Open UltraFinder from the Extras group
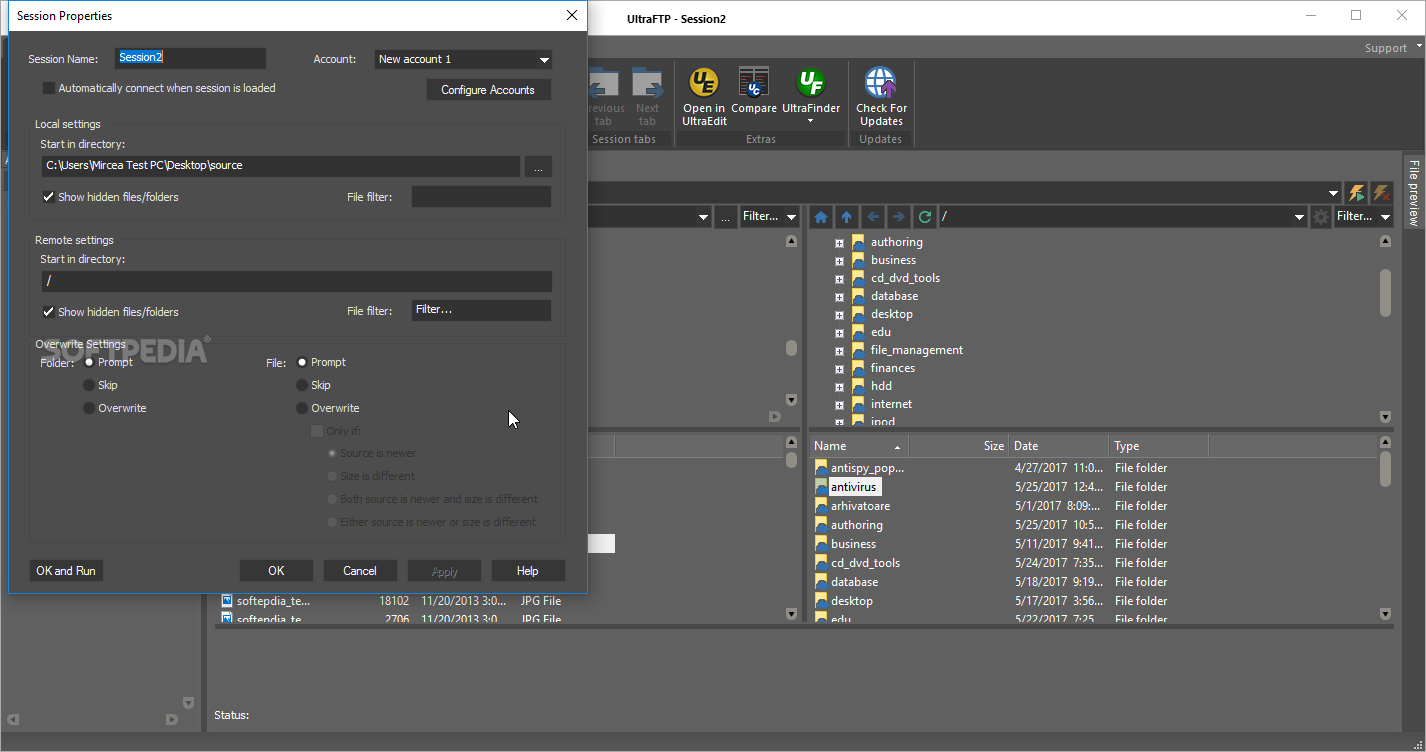 (810, 96)
